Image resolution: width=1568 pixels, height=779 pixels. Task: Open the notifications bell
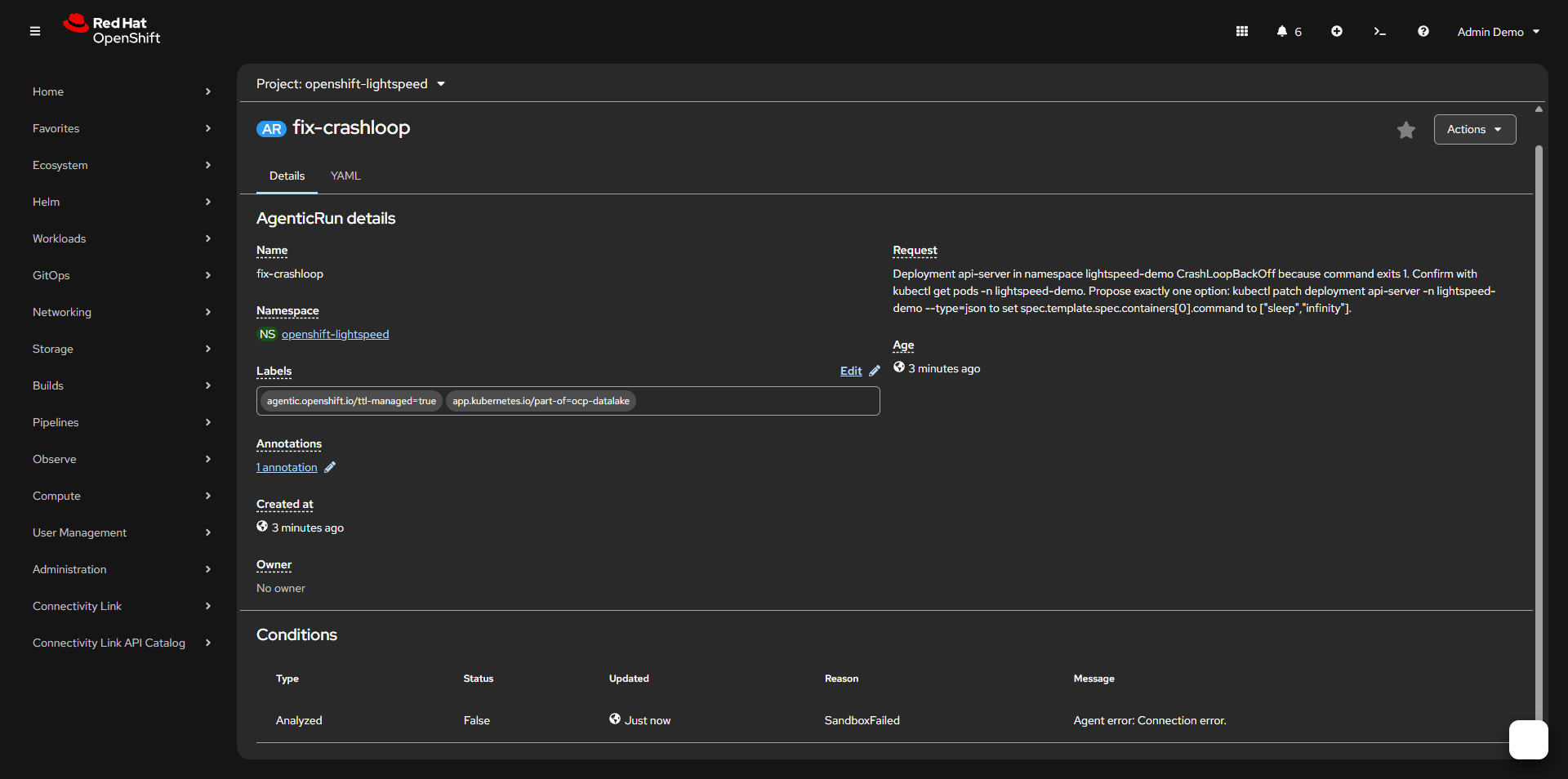coord(1289,31)
